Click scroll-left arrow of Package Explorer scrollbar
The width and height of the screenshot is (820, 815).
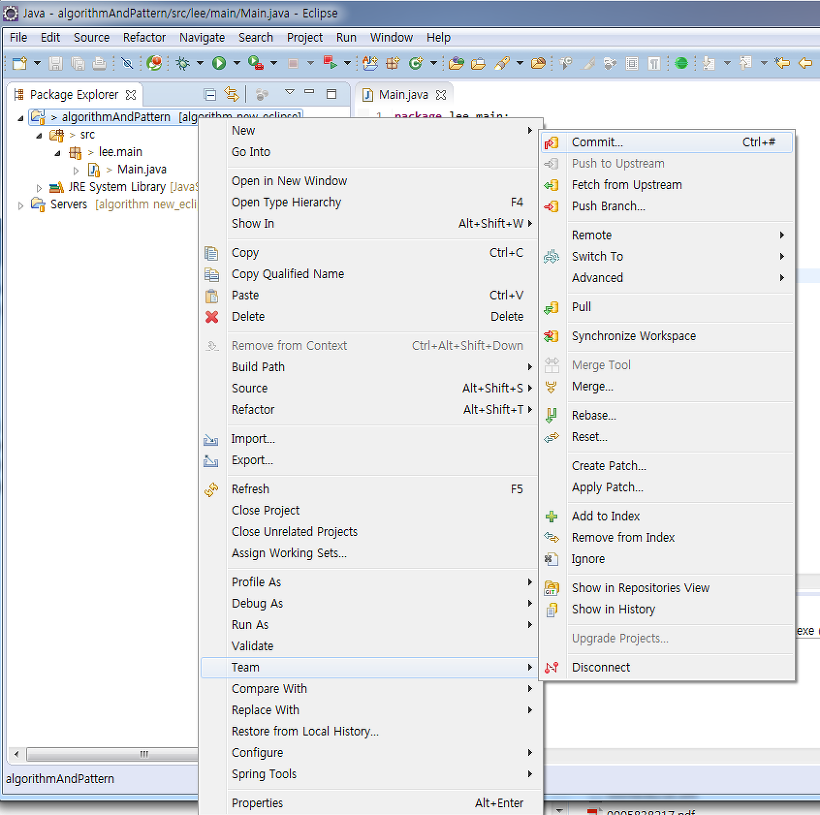click(17, 754)
